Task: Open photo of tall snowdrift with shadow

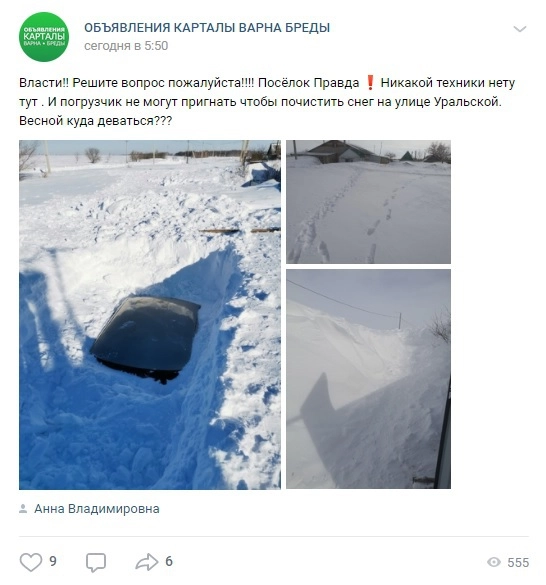Action: click(x=368, y=379)
